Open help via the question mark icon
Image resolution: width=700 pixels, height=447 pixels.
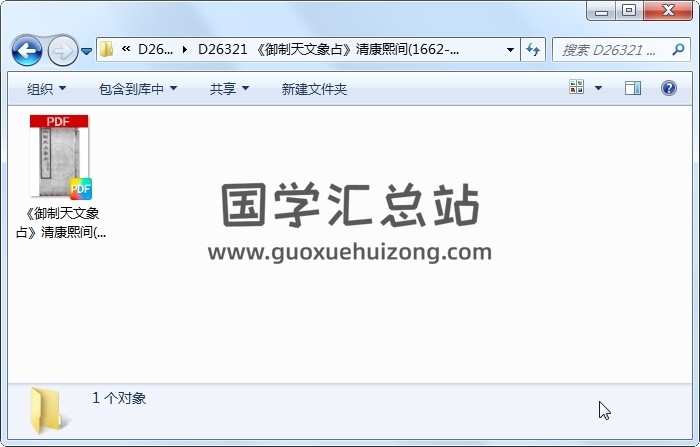tap(668, 88)
